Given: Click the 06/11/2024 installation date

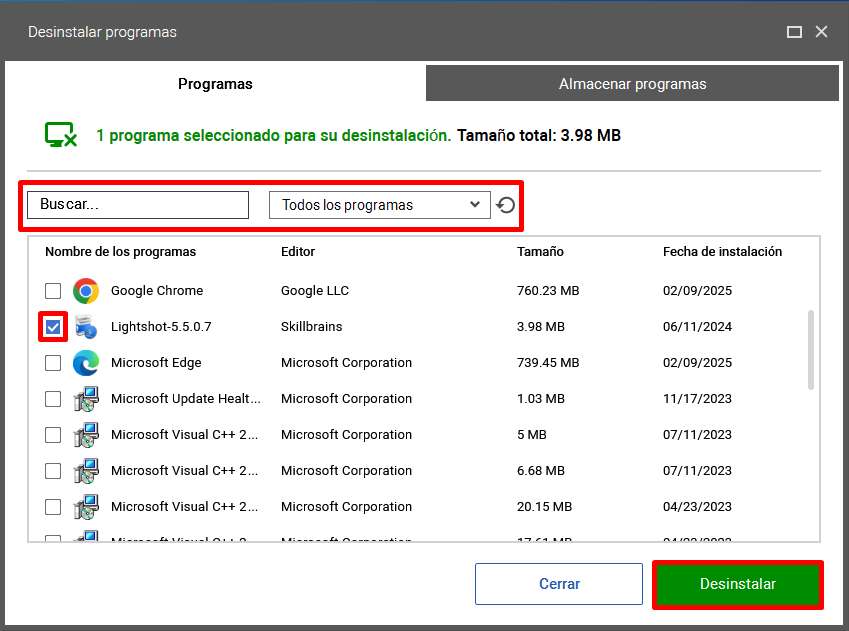Looking at the screenshot, I should point(697,327).
